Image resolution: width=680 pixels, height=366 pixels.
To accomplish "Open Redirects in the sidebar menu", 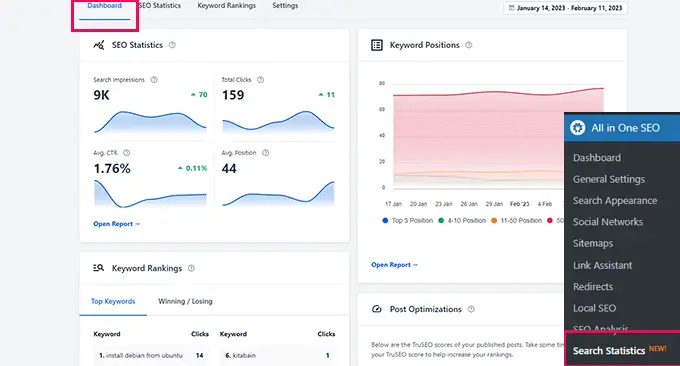I will [x=593, y=287].
